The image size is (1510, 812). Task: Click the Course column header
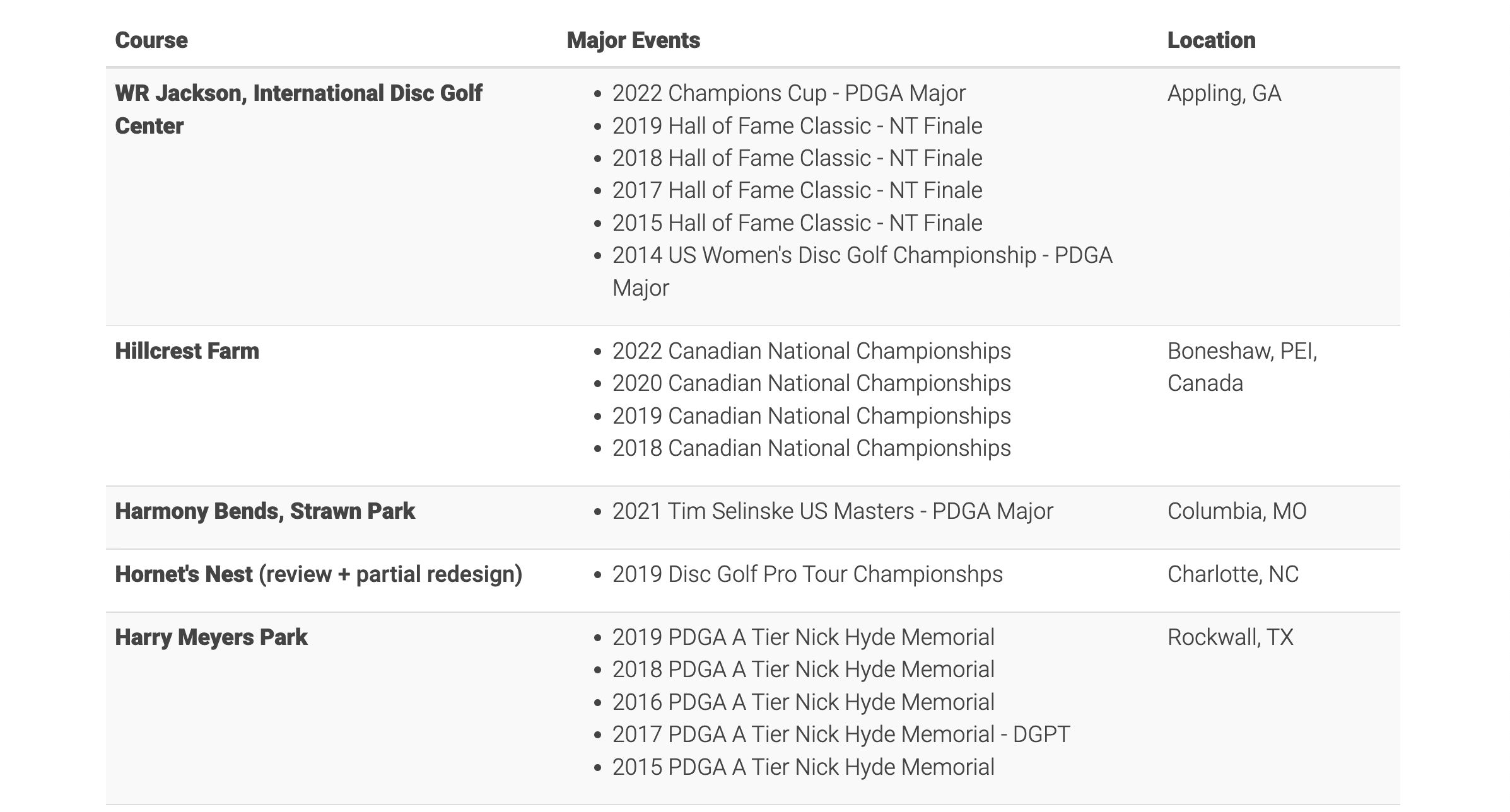pyautogui.click(x=151, y=40)
